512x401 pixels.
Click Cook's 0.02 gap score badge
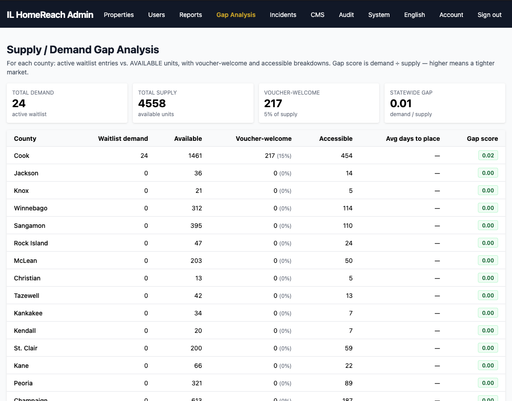point(488,155)
